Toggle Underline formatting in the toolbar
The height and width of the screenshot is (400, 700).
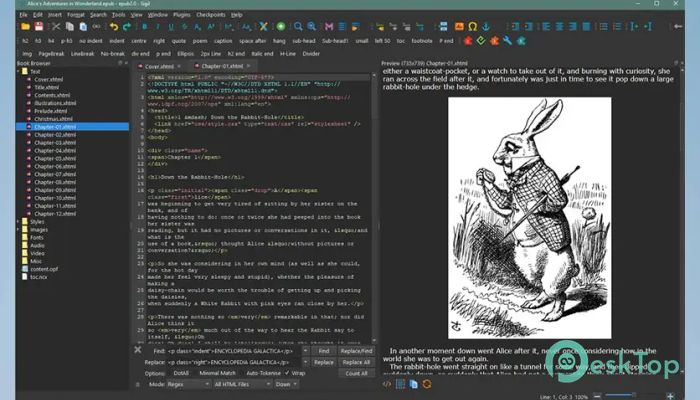click(x=171, y=27)
